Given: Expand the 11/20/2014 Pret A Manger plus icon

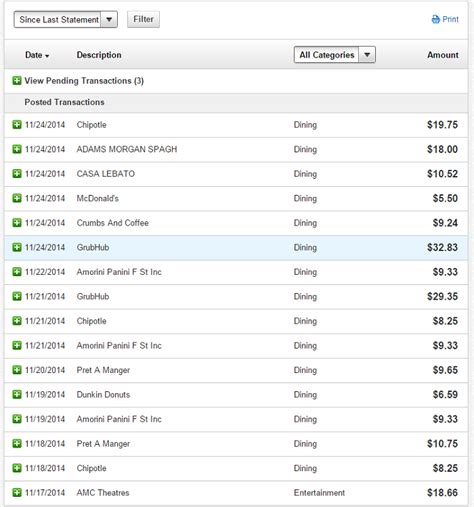Looking at the screenshot, I should [x=17, y=370].
